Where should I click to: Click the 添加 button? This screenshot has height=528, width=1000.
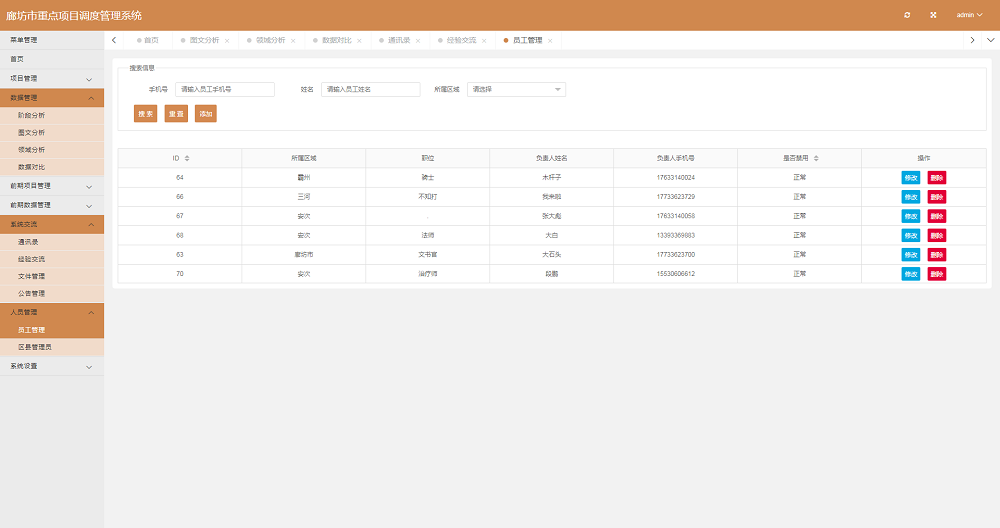pos(205,114)
